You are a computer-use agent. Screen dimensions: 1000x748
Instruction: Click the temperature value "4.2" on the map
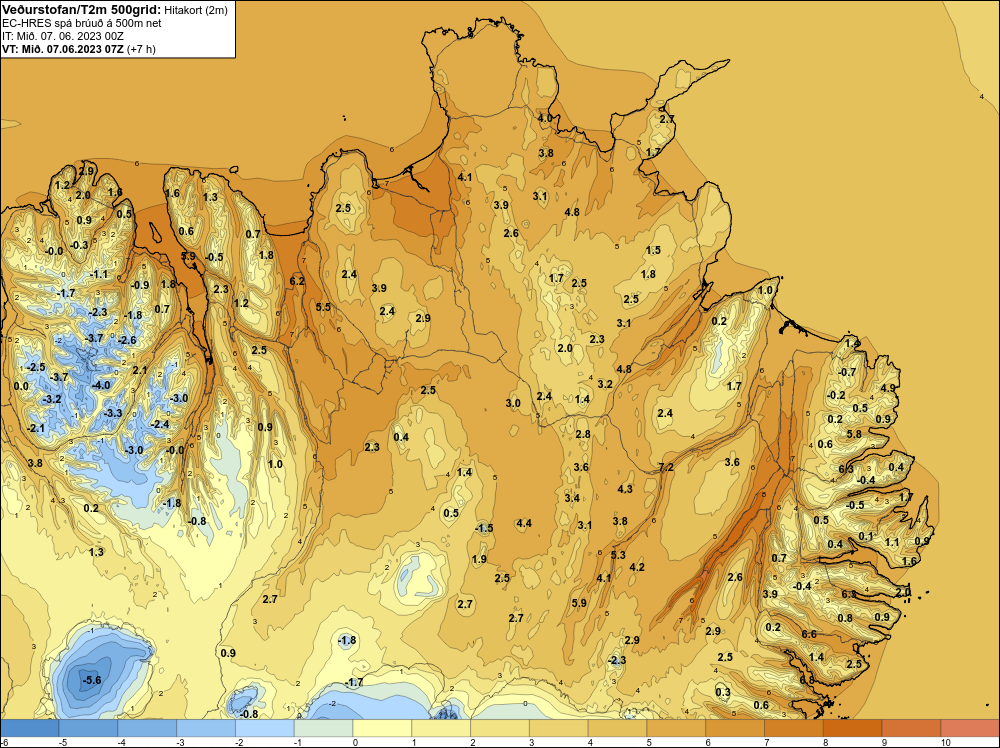(x=636, y=567)
